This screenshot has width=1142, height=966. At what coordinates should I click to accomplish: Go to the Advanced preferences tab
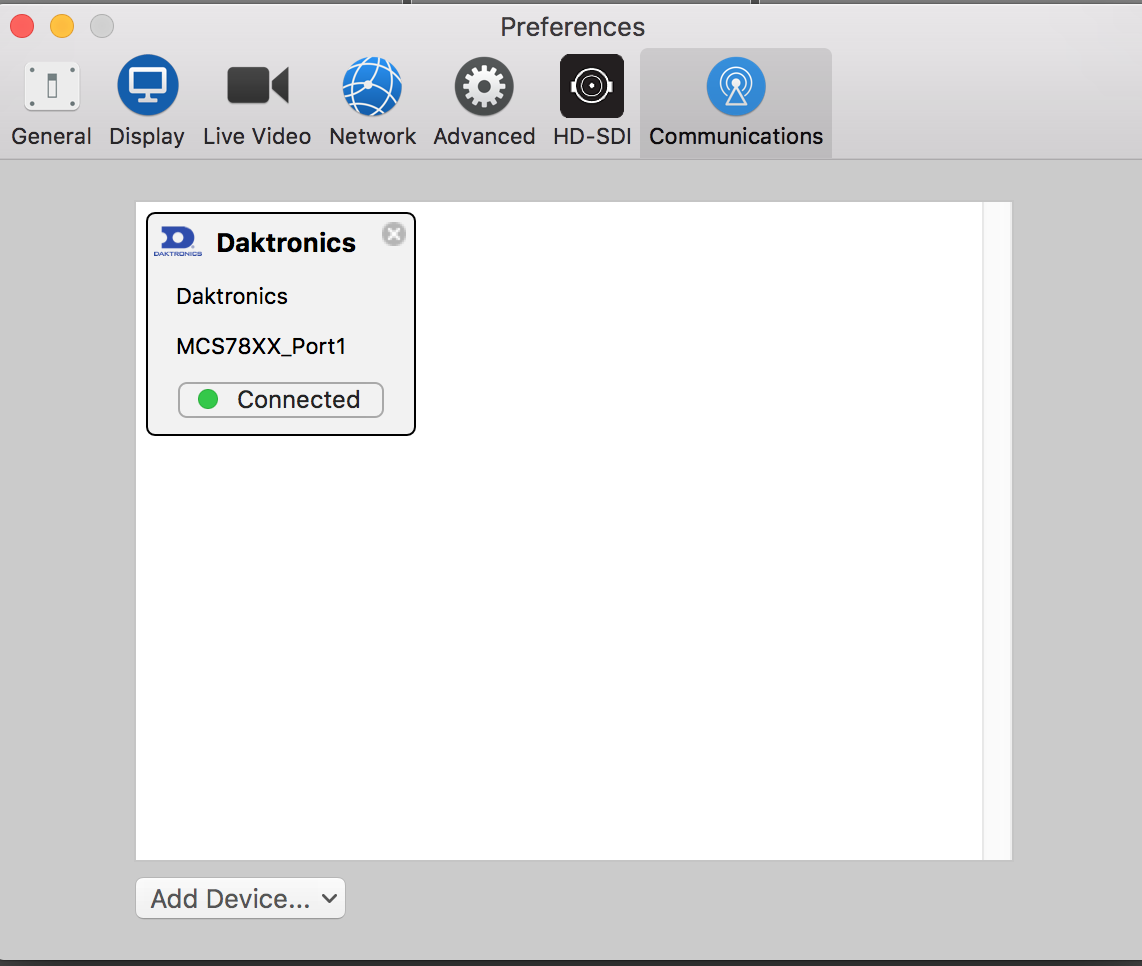coord(484,102)
